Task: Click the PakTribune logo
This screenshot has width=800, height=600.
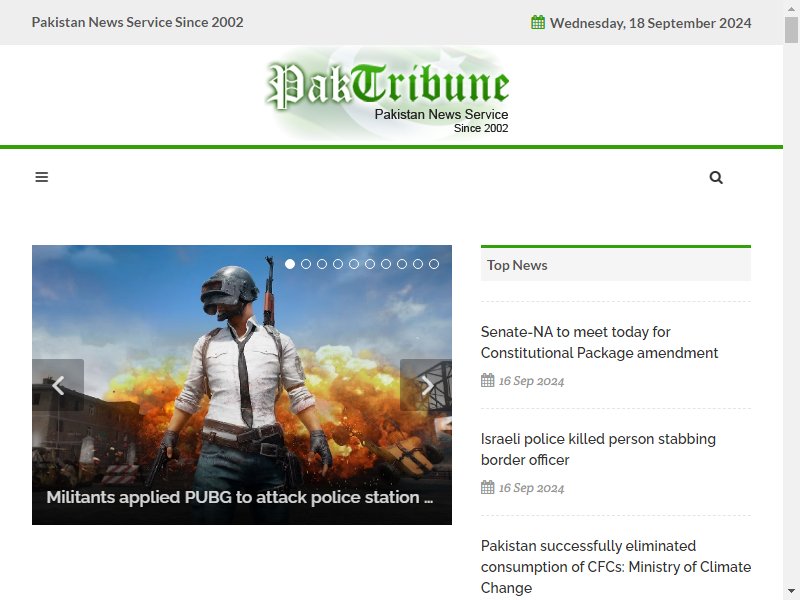Action: [387, 95]
